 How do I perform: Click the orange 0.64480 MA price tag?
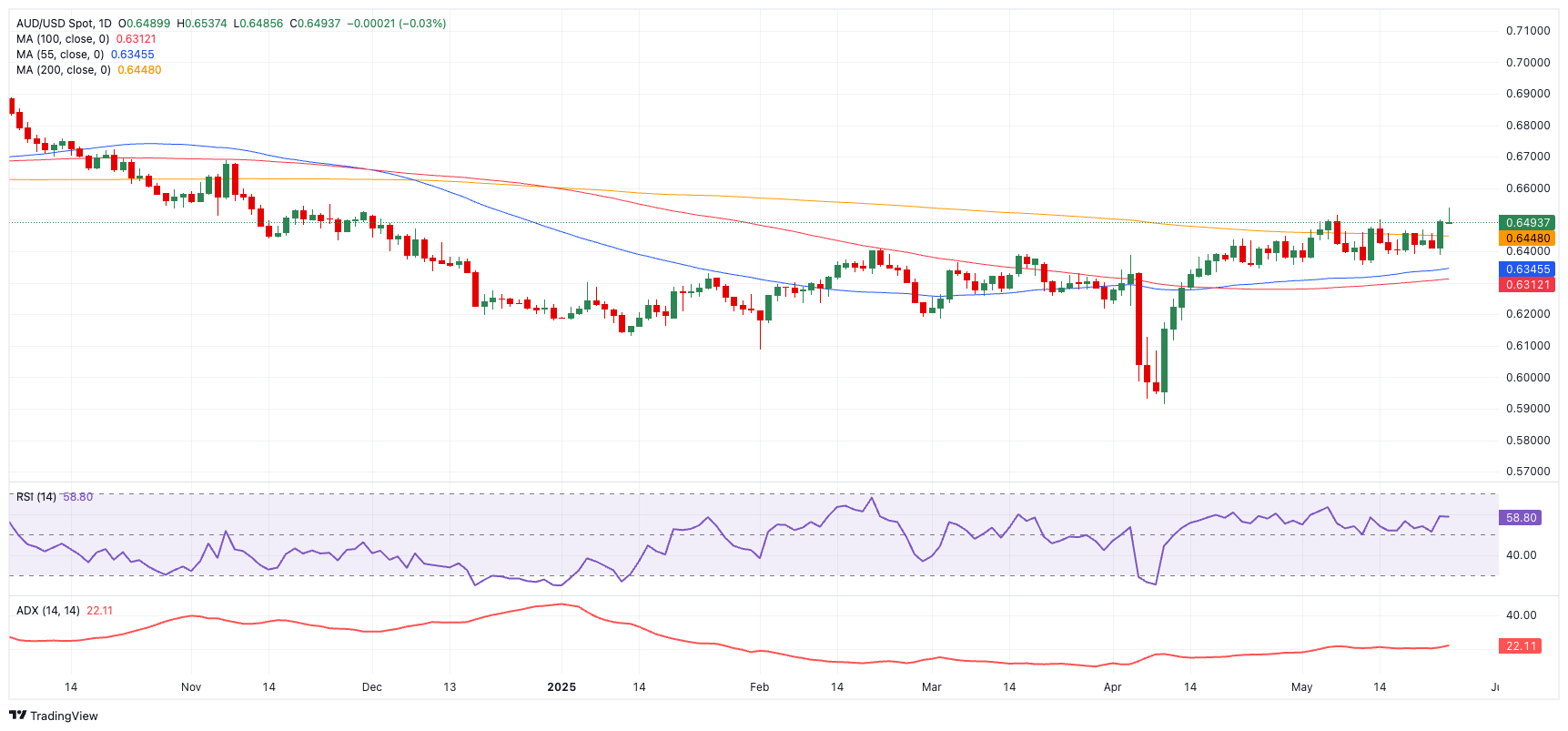coord(1527,239)
